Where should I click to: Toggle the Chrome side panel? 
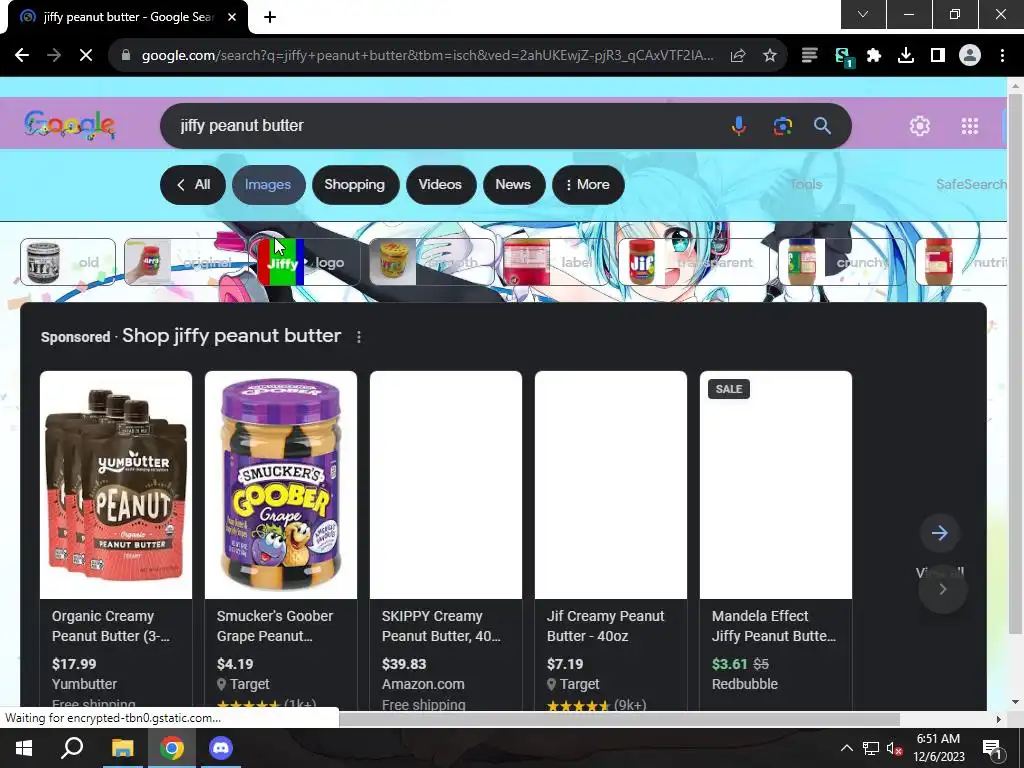[x=938, y=56]
